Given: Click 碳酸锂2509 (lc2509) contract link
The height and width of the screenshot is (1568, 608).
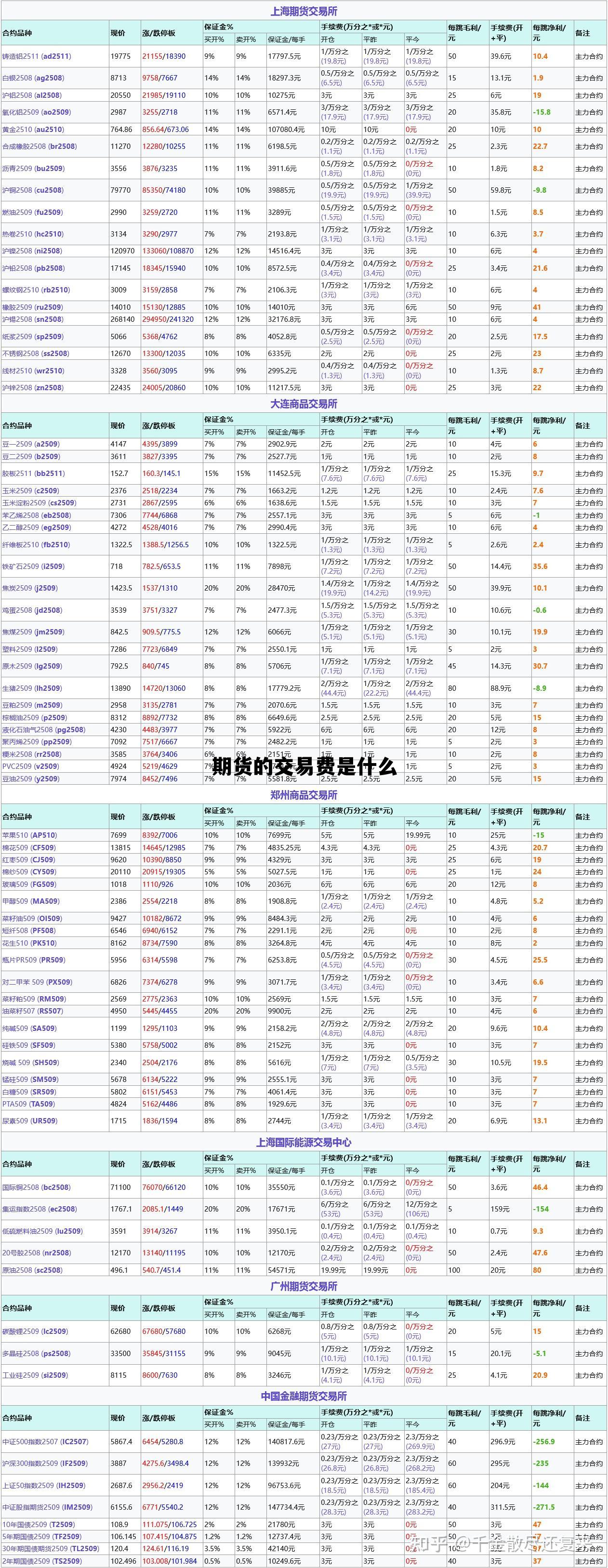Looking at the screenshot, I should pos(35,1331).
